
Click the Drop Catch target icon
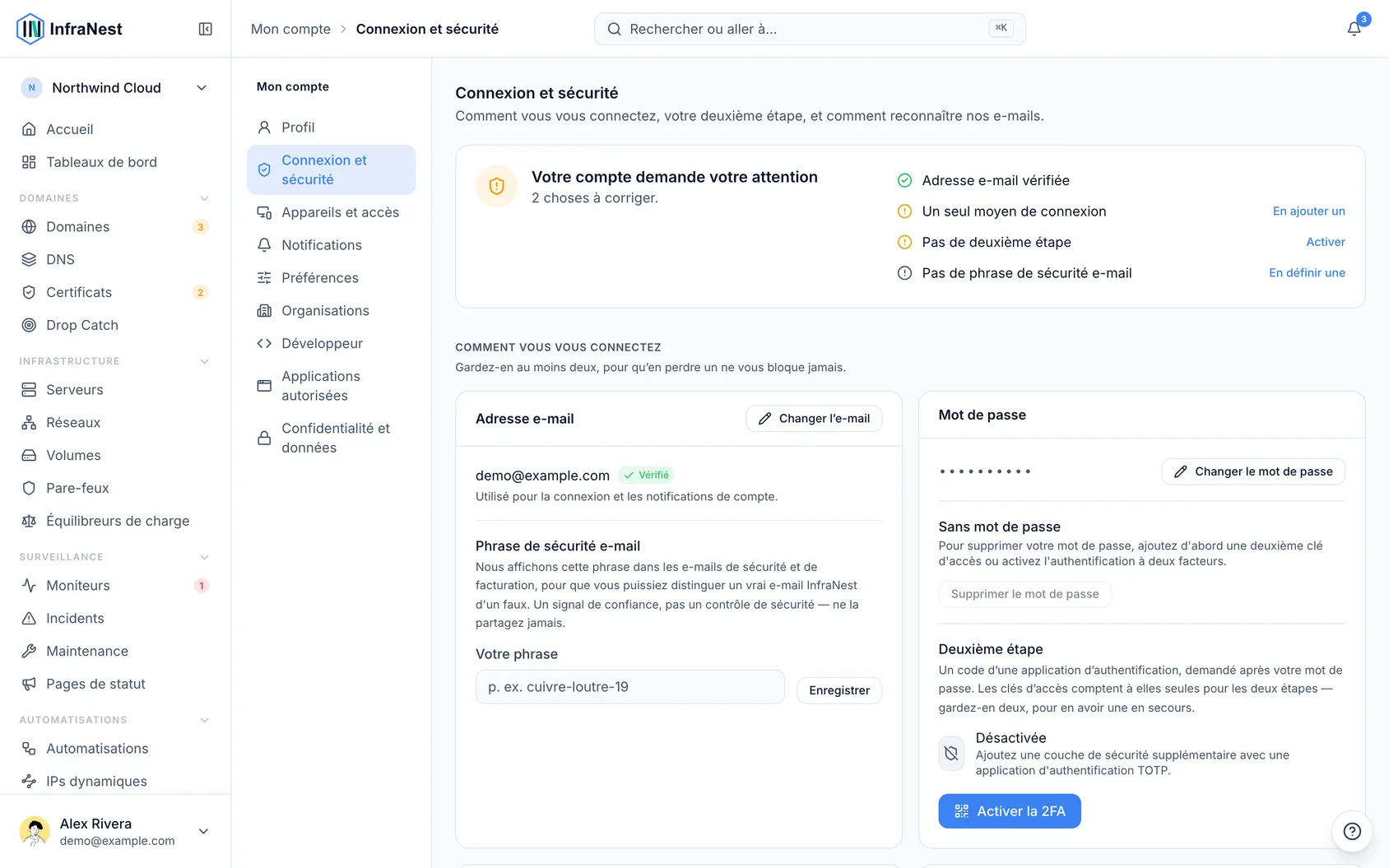coord(29,325)
